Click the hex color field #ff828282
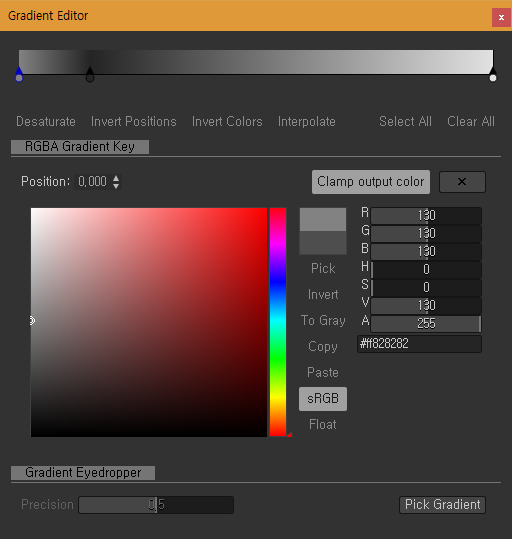 [x=419, y=344]
